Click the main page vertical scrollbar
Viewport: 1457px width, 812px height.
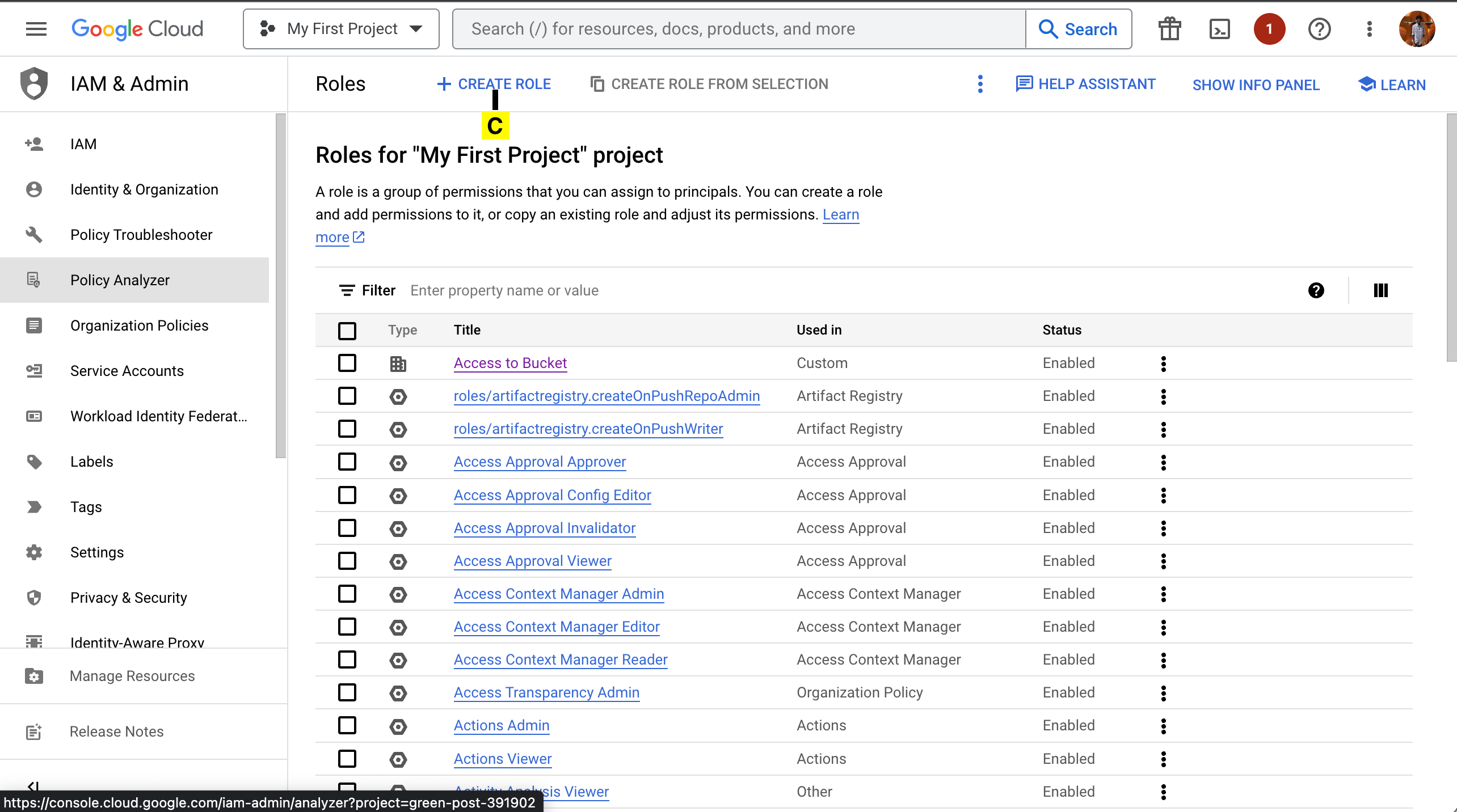1451,238
